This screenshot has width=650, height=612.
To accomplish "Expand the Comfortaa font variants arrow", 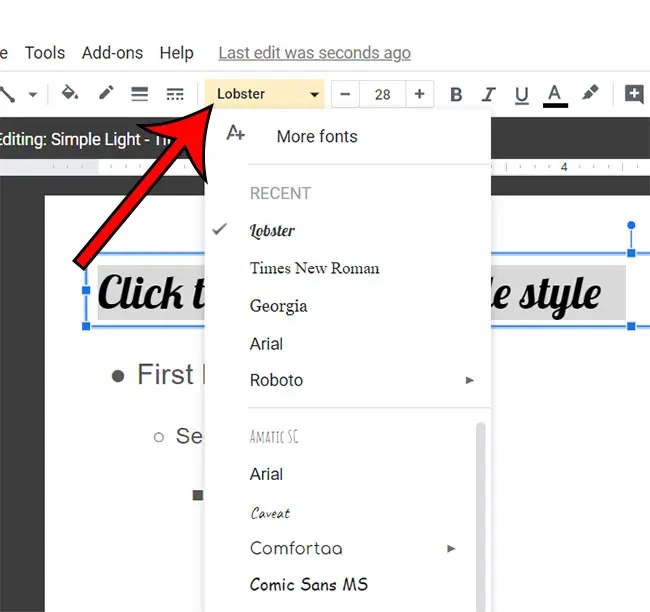I will (451, 549).
